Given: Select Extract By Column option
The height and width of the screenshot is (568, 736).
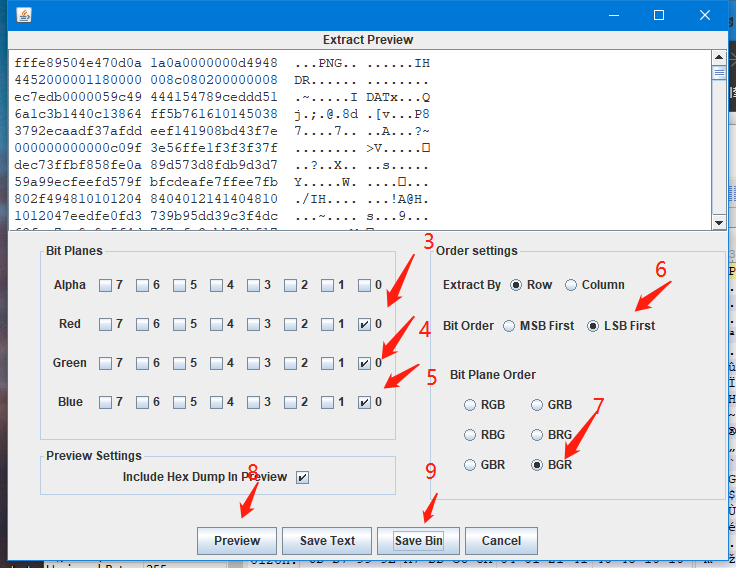Looking at the screenshot, I should pos(571,285).
